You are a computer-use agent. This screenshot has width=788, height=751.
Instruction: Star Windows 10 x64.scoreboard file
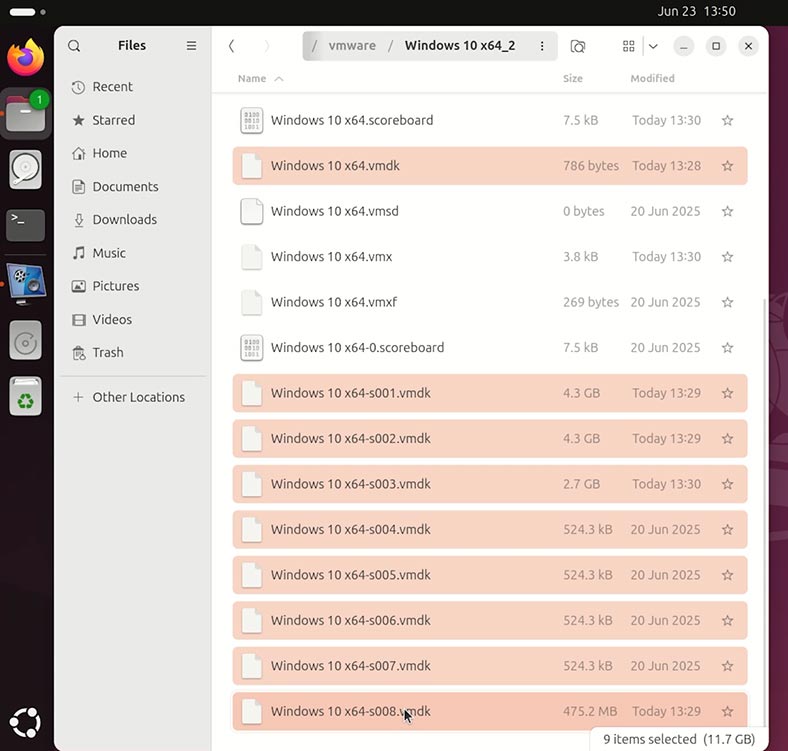click(727, 120)
